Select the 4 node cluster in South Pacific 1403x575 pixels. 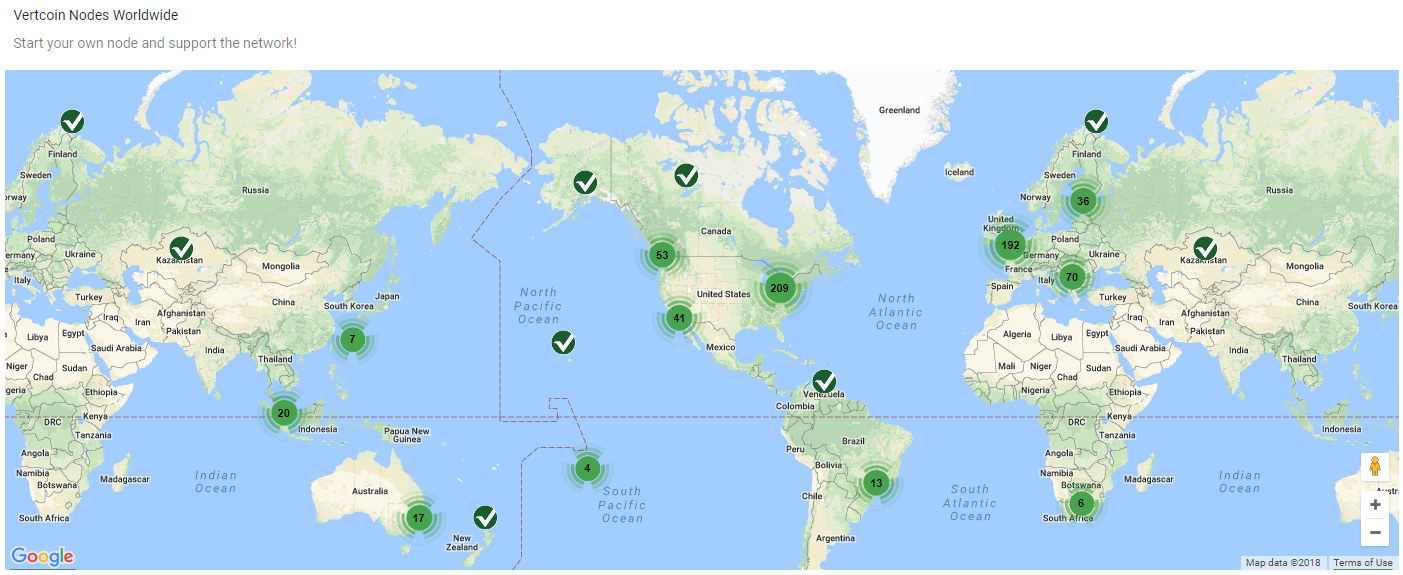587,468
